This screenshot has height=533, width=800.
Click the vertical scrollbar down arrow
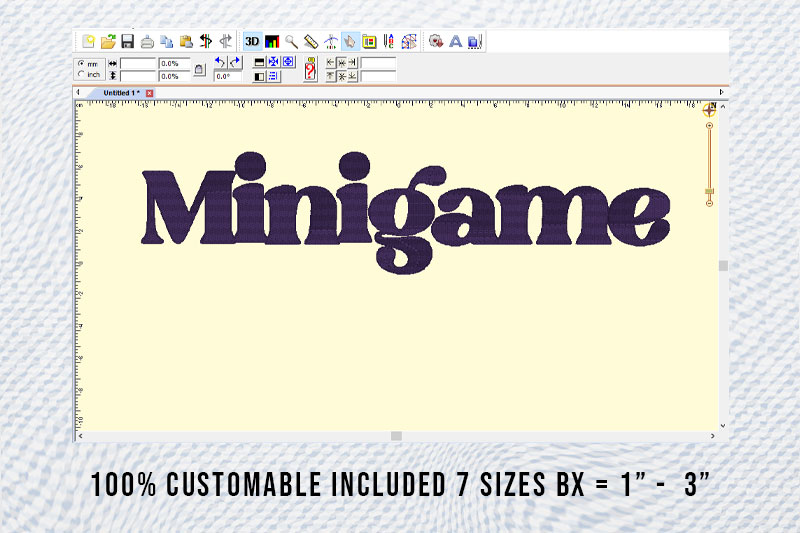tap(723, 425)
